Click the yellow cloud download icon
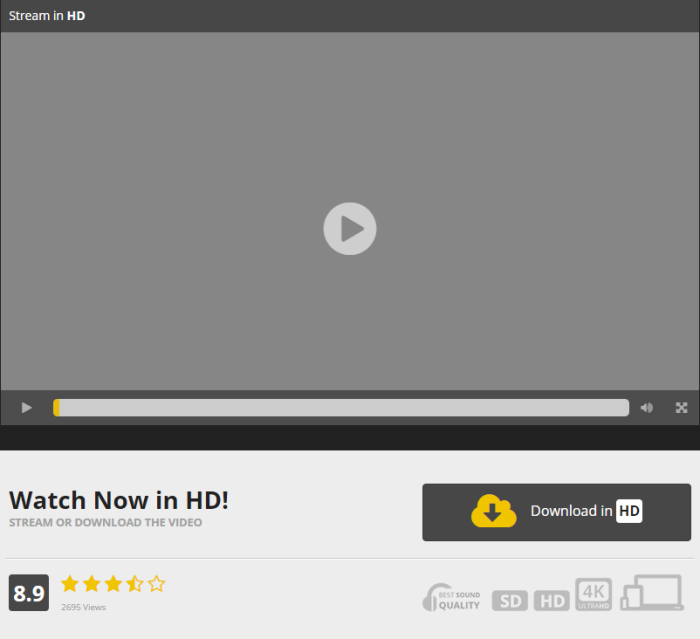The image size is (700, 639). coord(494,511)
